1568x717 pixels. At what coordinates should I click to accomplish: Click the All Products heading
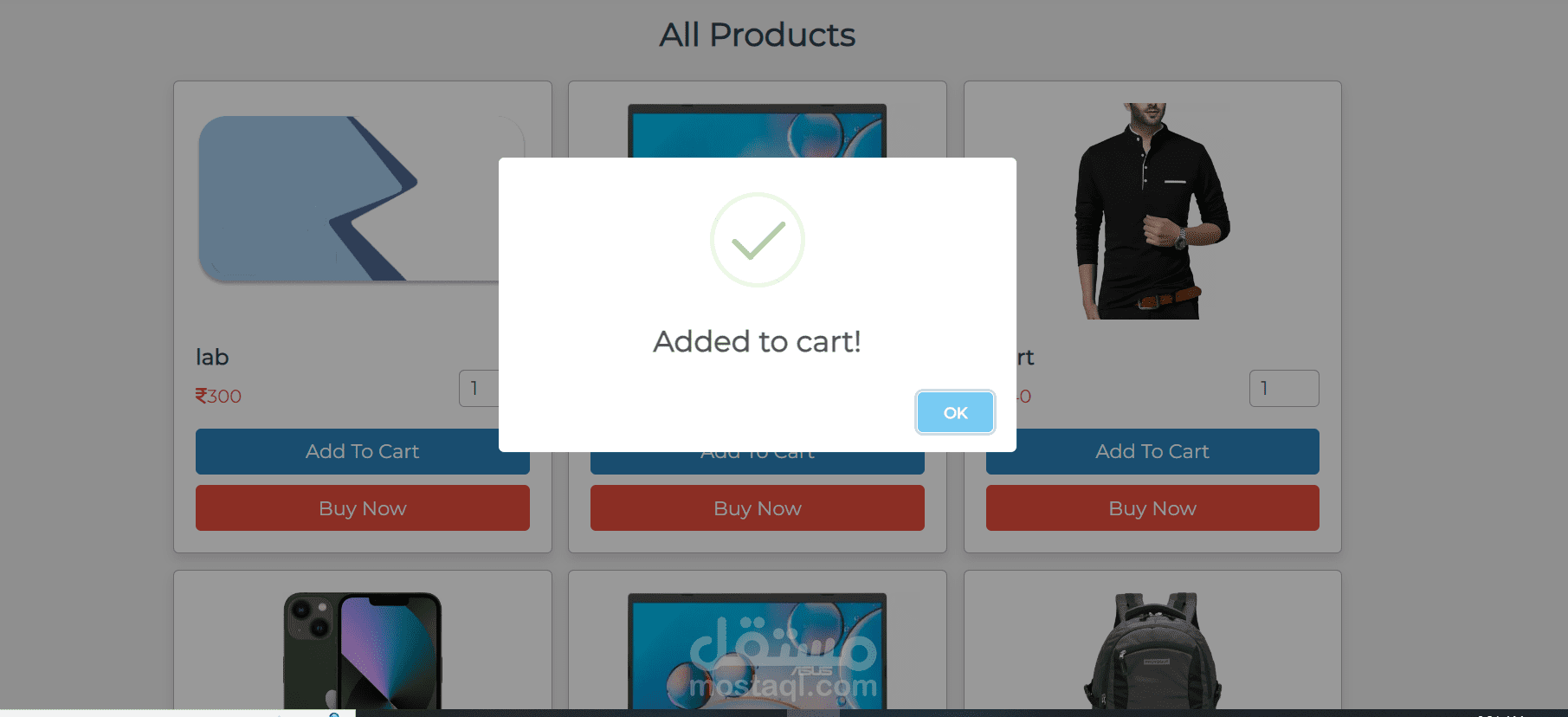click(x=757, y=36)
